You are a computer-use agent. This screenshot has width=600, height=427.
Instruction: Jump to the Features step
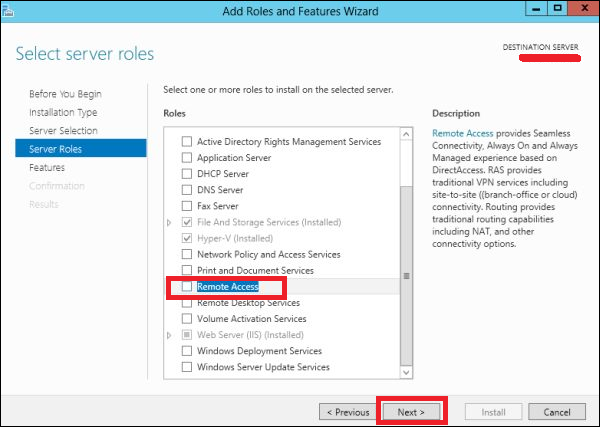click(47, 168)
